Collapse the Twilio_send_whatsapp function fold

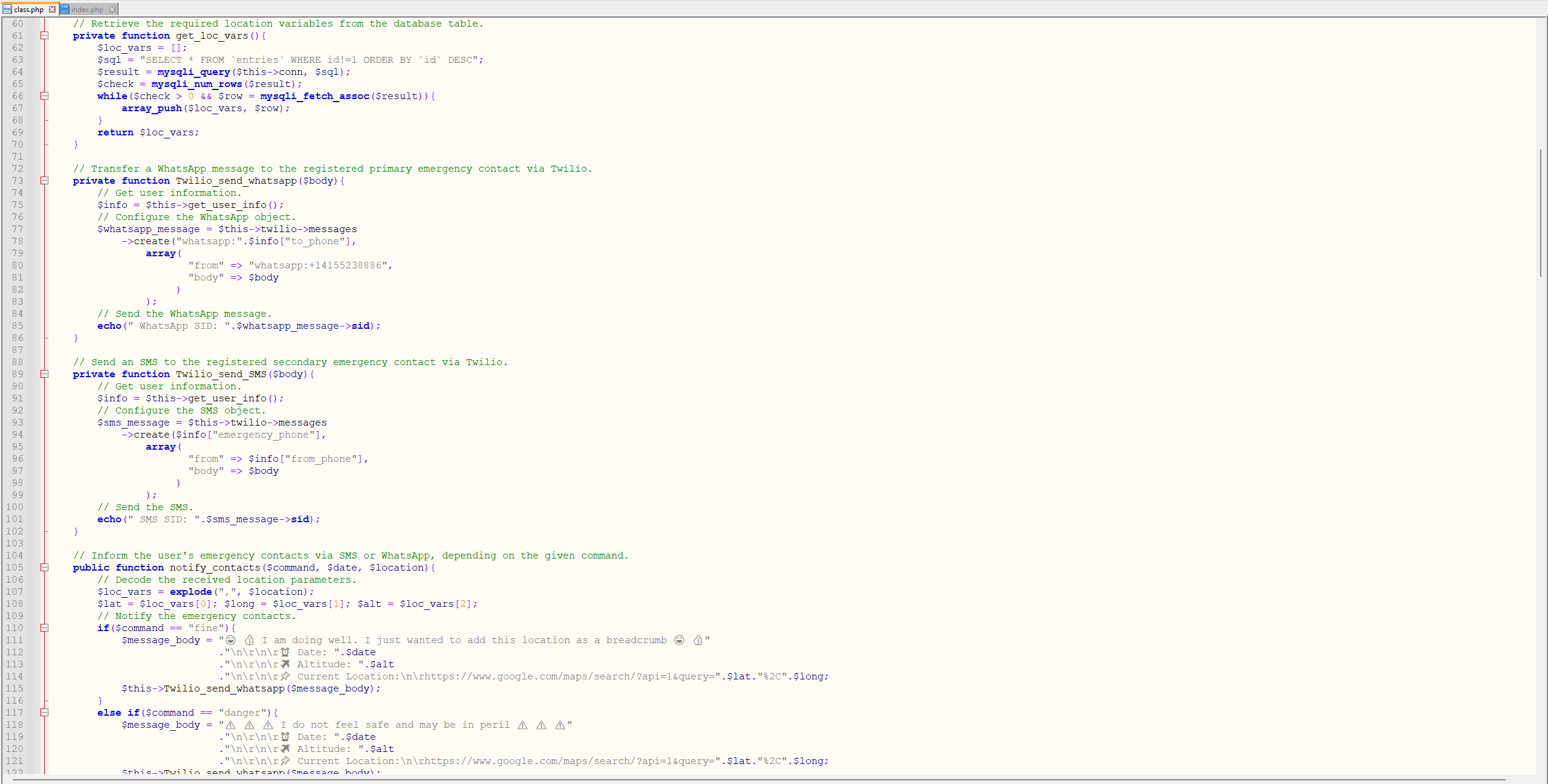(44, 180)
